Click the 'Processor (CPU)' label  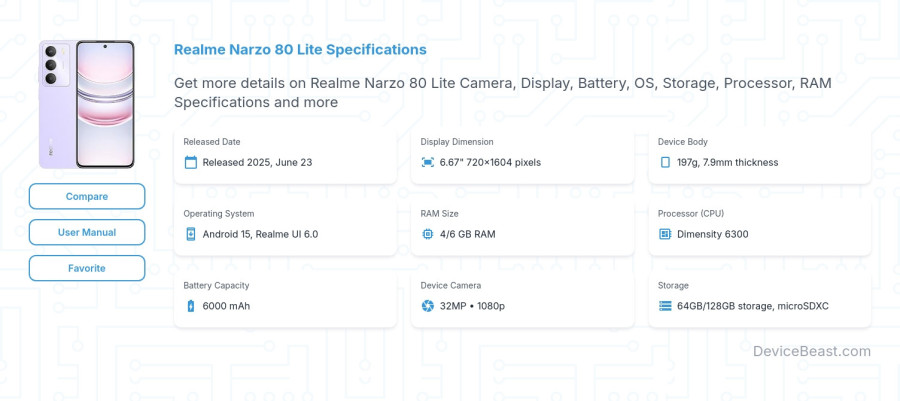690,213
